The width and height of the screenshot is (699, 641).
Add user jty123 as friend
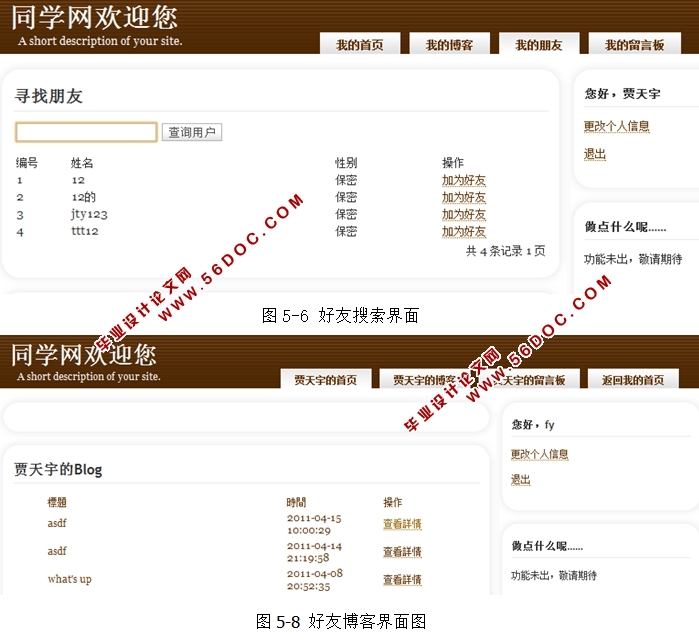click(464, 215)
